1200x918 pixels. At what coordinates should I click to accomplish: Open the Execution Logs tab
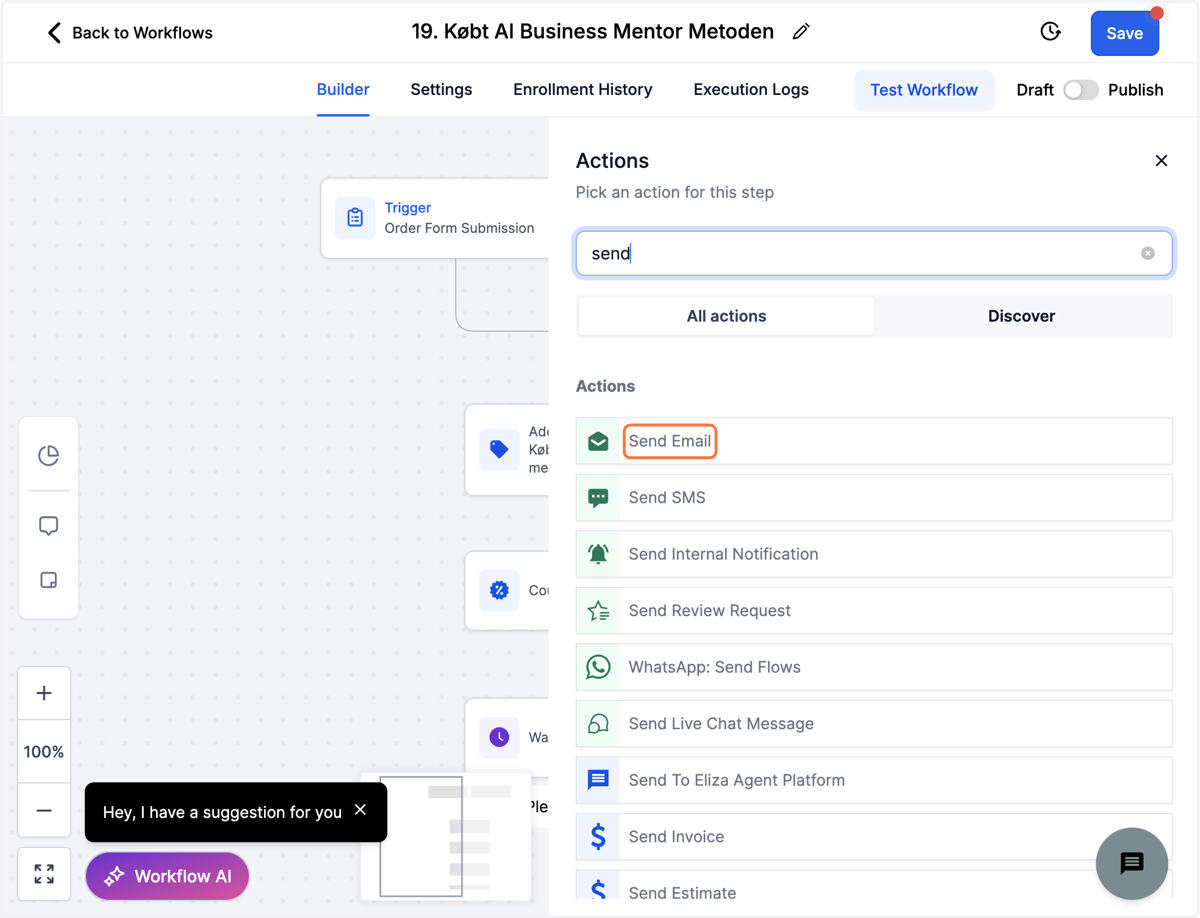(x=751, y=90)
